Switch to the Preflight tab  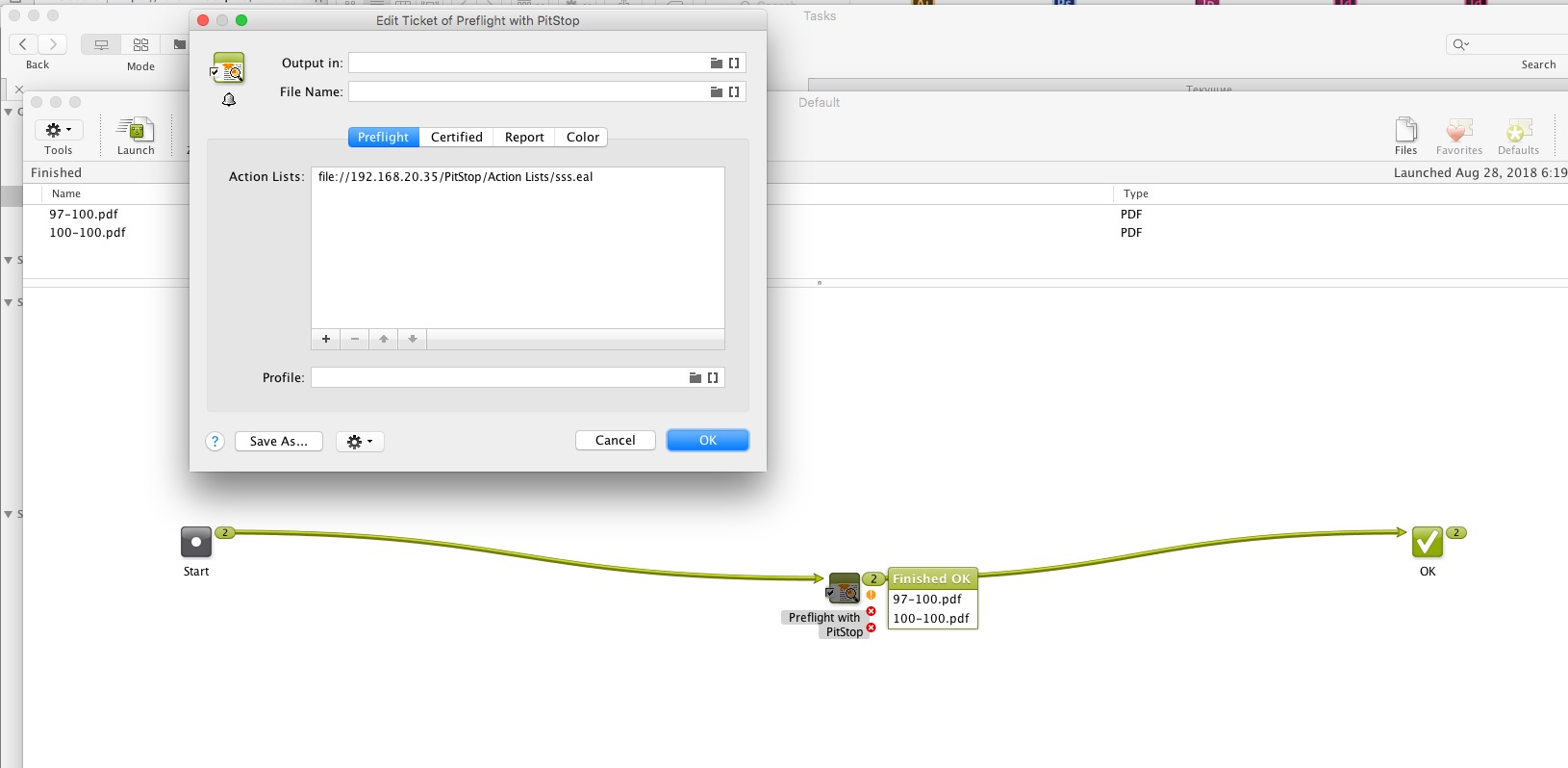tap(384, 137)
